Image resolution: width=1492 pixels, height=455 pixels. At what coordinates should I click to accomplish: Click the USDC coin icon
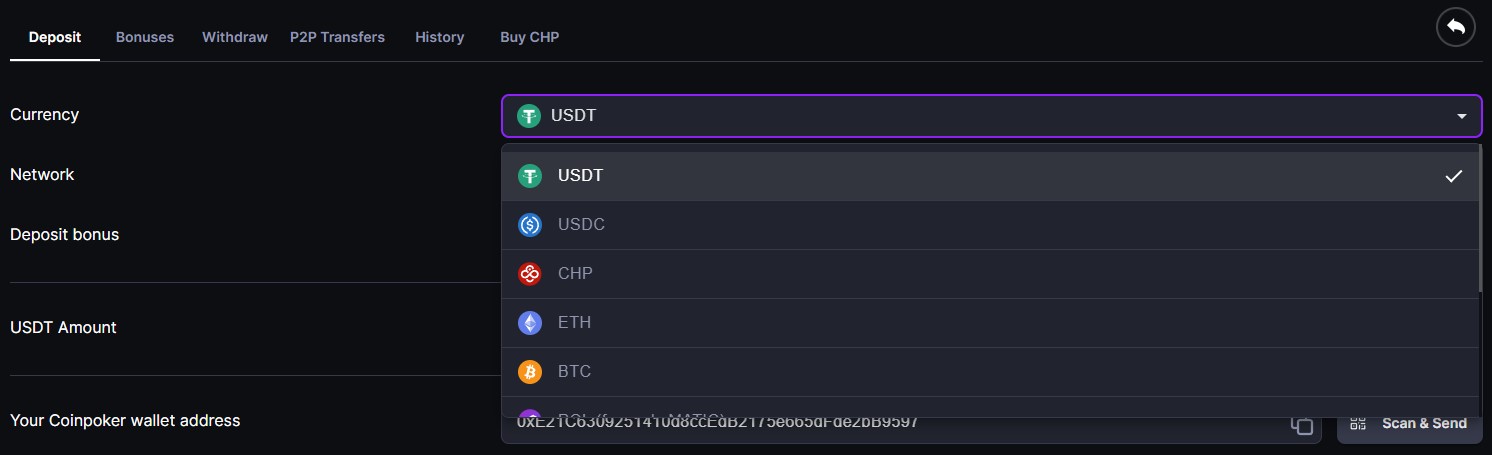click(529, 225)
